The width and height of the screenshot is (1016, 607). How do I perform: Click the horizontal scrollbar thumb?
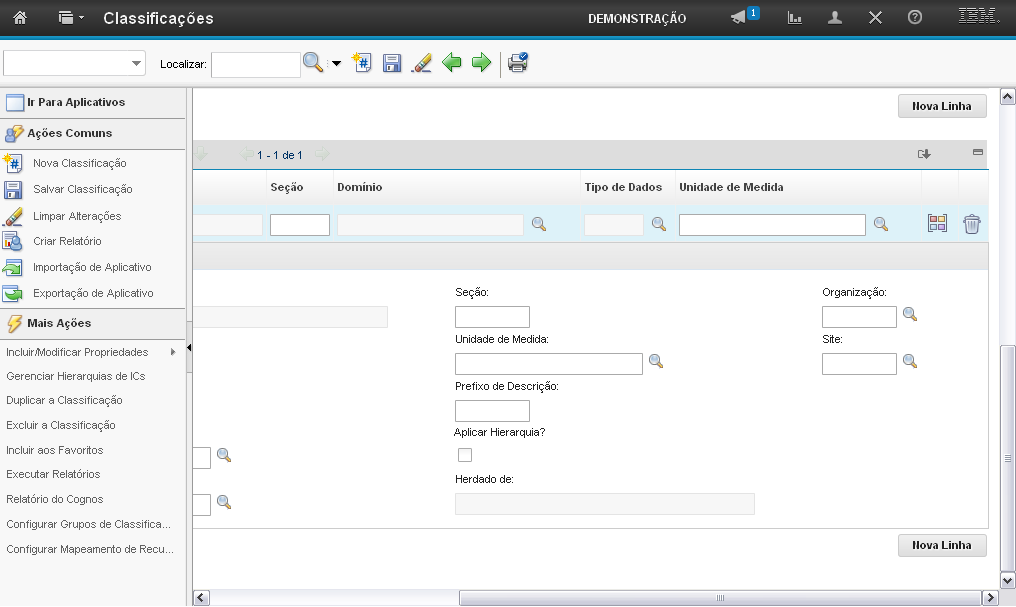pos(719,597)
